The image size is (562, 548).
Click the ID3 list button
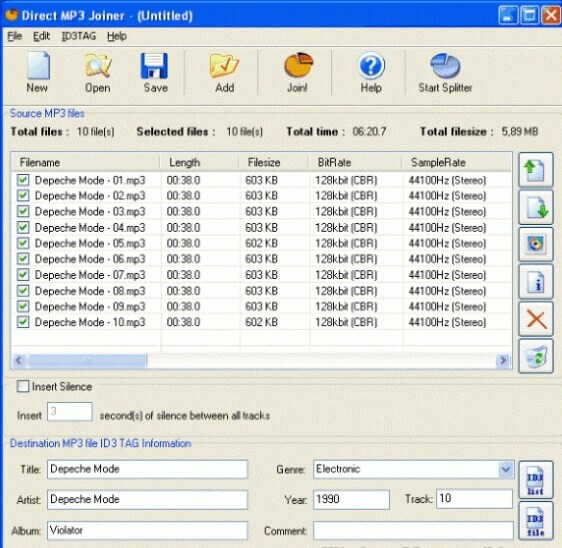click(535, 480)
